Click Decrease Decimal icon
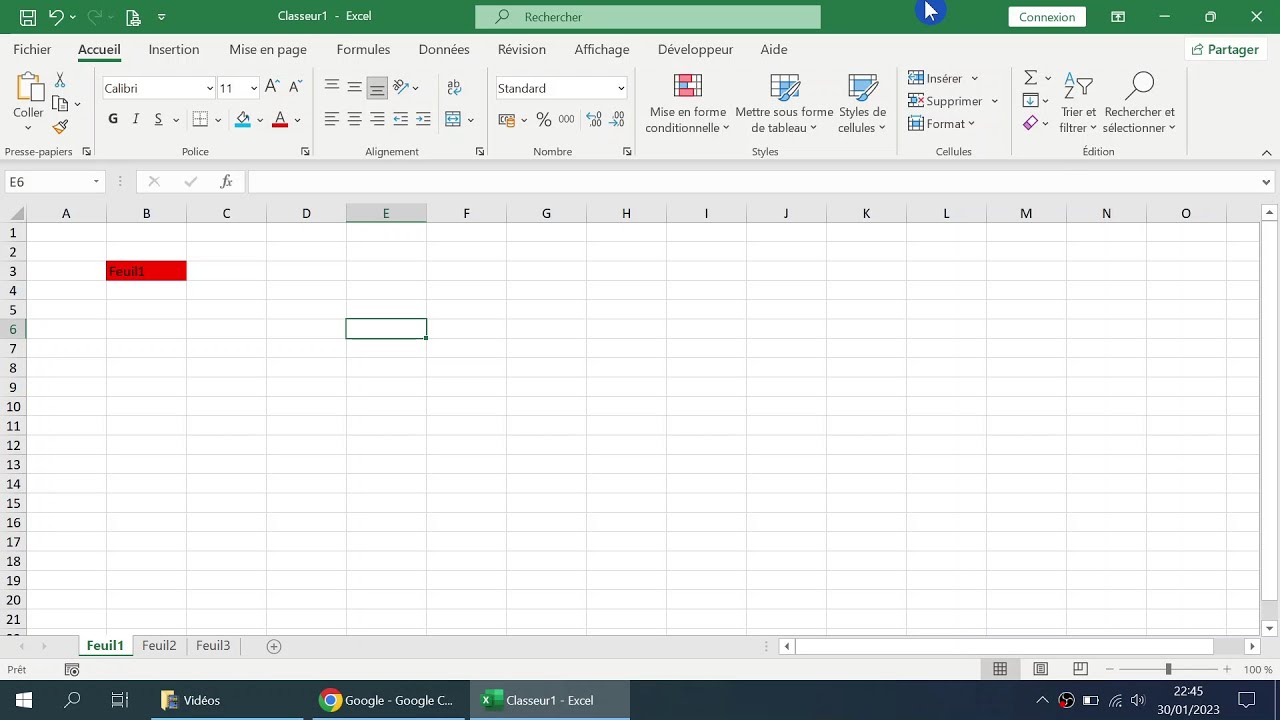 pos(618,120)
